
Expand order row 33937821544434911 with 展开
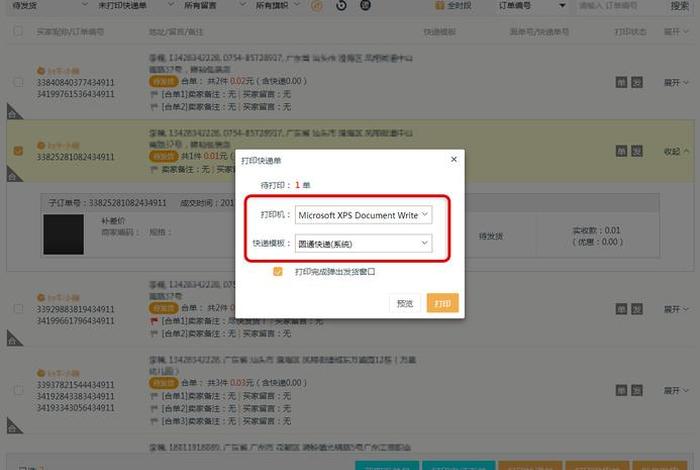(676, 391)
